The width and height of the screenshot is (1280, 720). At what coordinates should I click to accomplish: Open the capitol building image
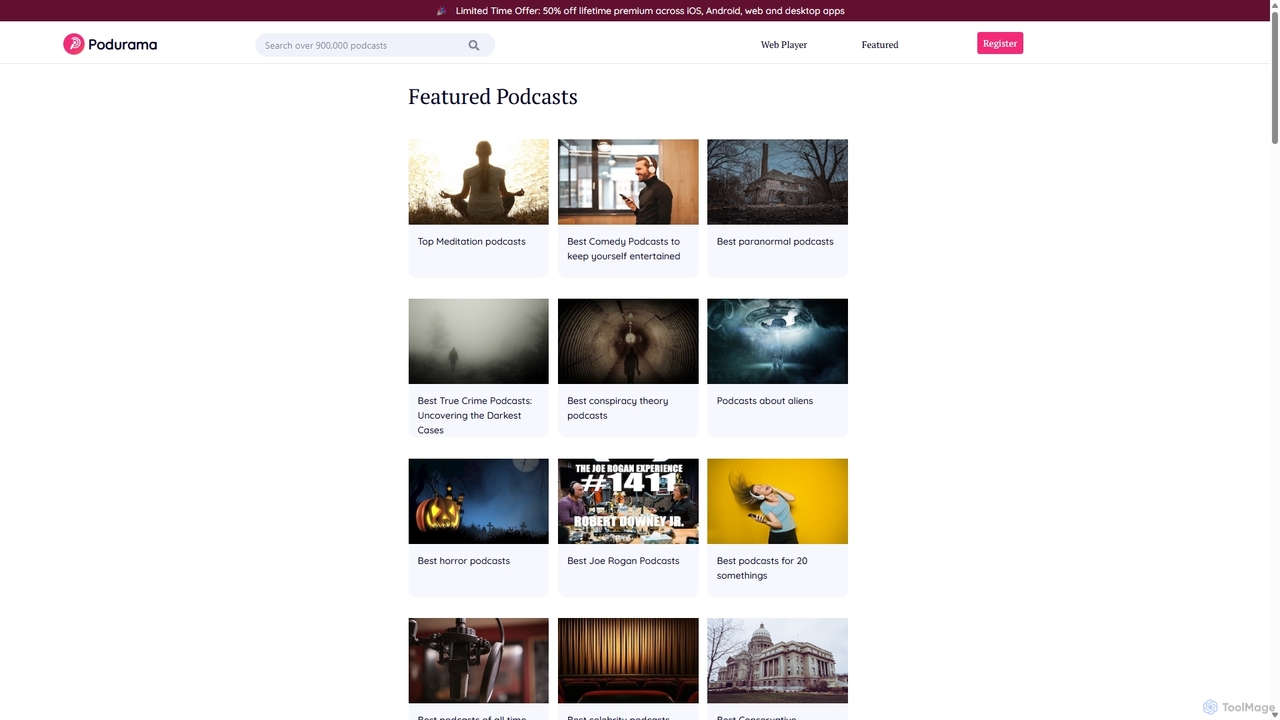click(777, 660)
